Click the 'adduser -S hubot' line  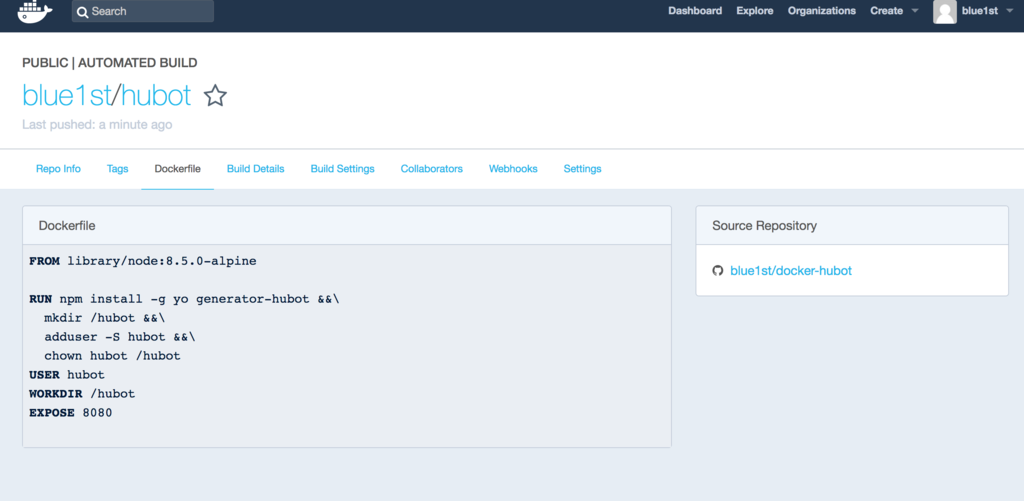(120, 337)
